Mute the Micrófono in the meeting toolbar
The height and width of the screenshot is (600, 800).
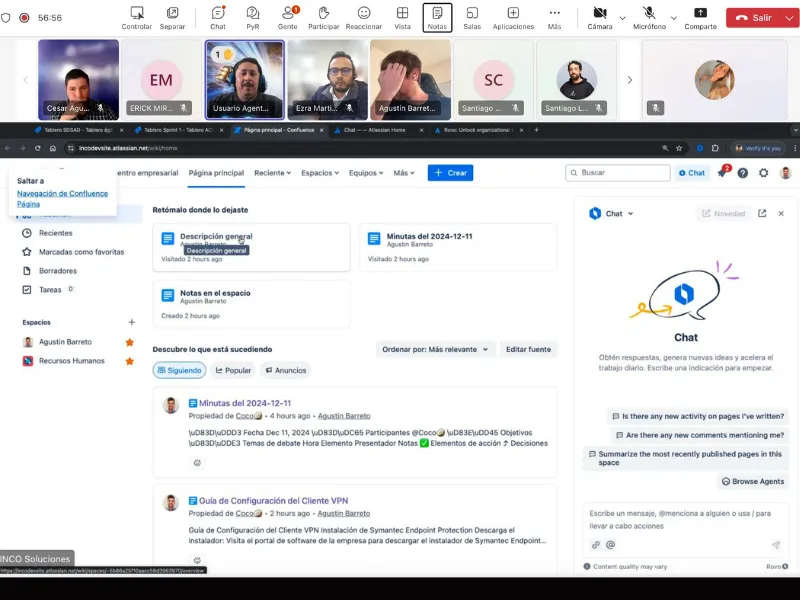pos(651,13)
